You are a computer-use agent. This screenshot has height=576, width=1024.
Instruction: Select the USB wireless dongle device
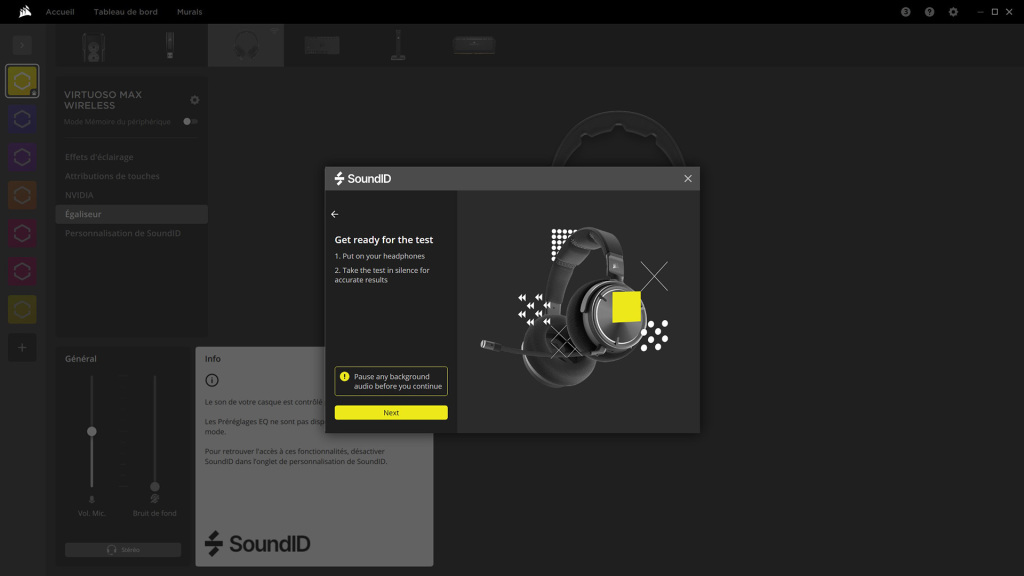coord(170,45)
